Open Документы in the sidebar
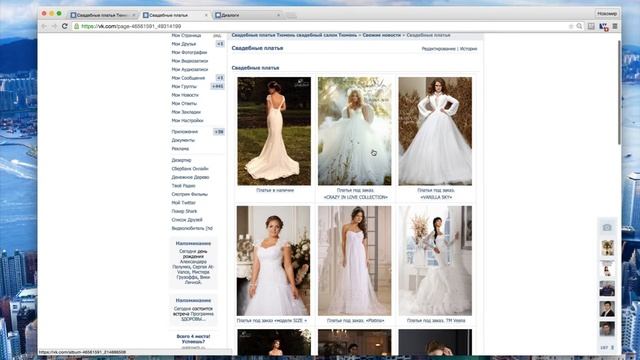This screenshot has width=640, height=360. [x=183, y=140]
